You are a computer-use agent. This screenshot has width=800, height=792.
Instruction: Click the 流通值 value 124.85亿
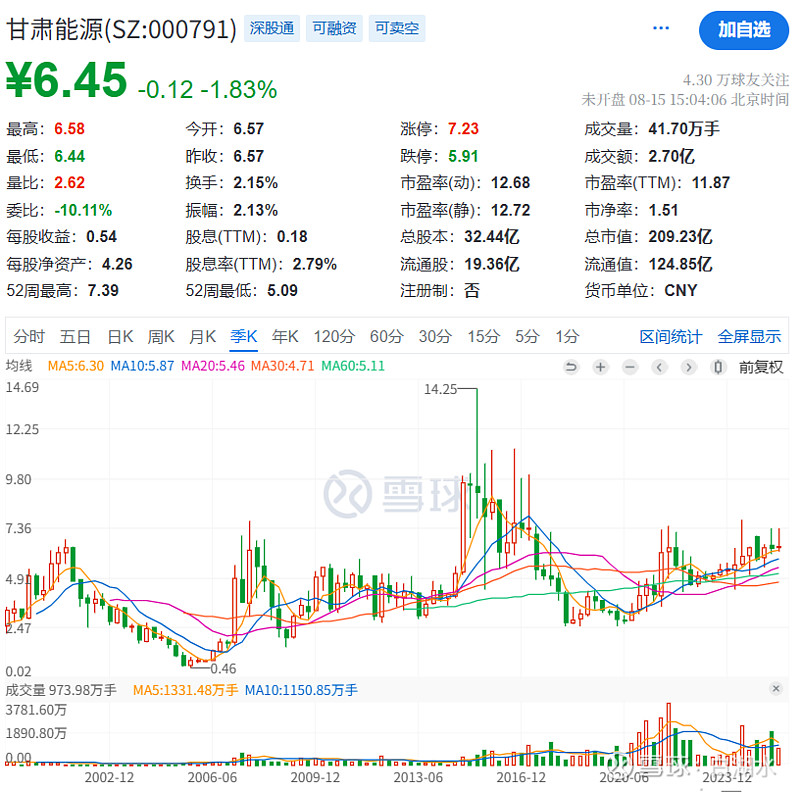point(681,264)
